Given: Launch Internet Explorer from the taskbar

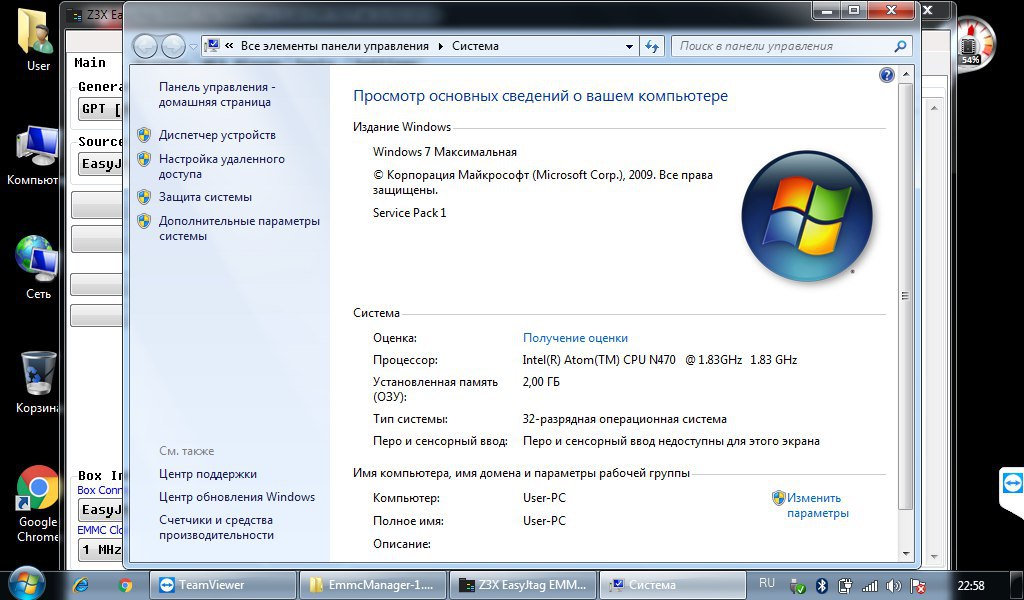Looking at the screenshot, I should (x=81, y=585).
